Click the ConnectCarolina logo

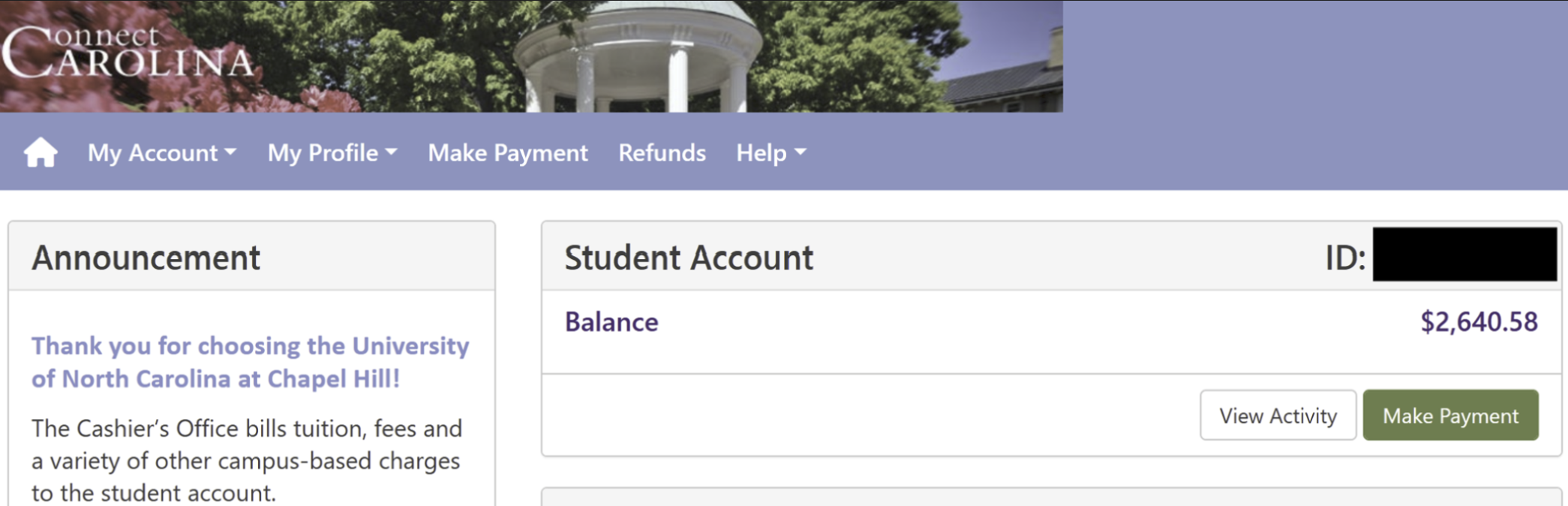point(128,52)
